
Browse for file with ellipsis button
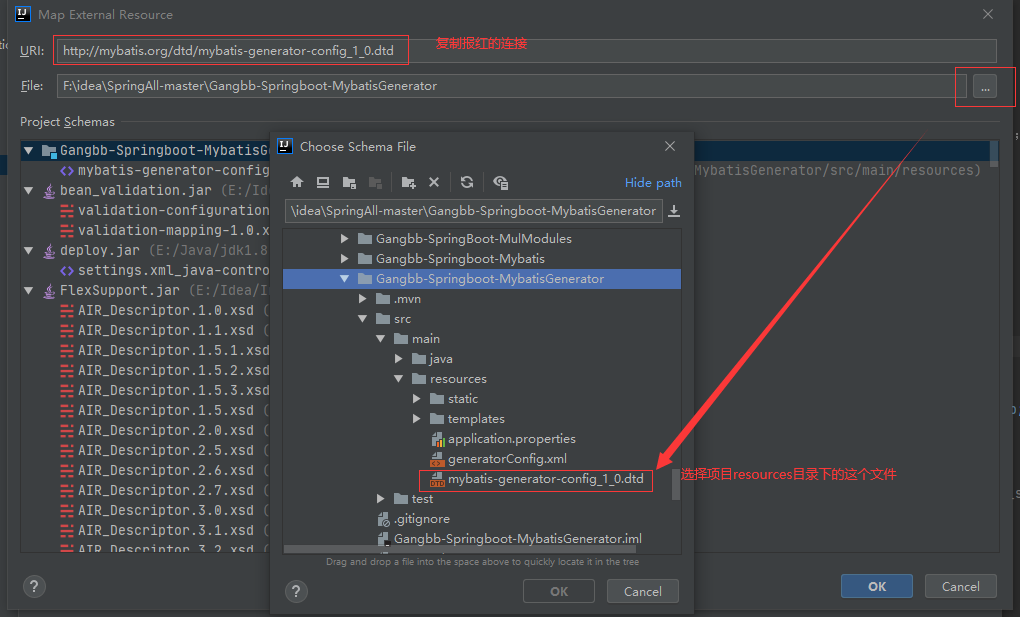click(x=985, y=86)
